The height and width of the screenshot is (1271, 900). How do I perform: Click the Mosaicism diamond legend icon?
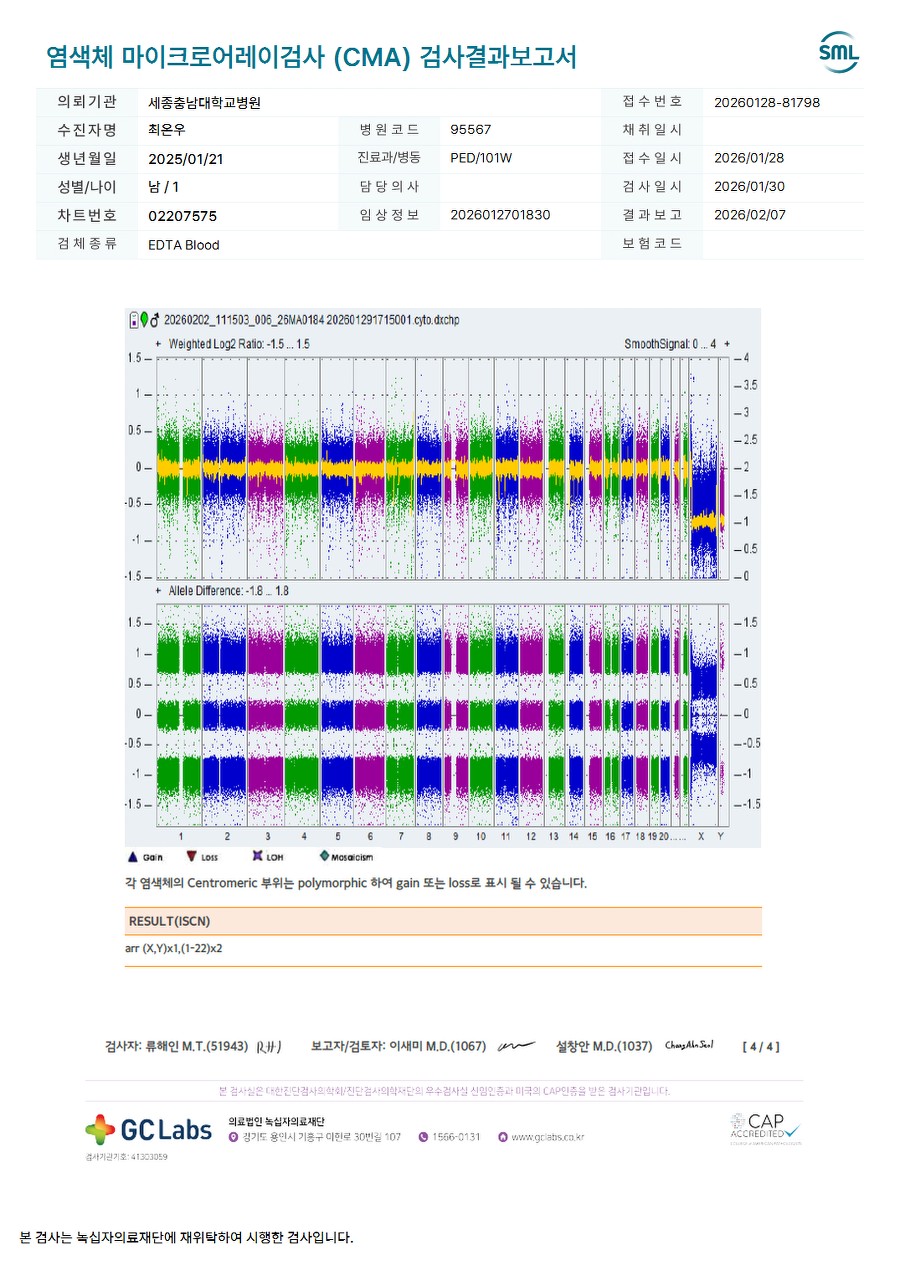(x=324, y=857)
